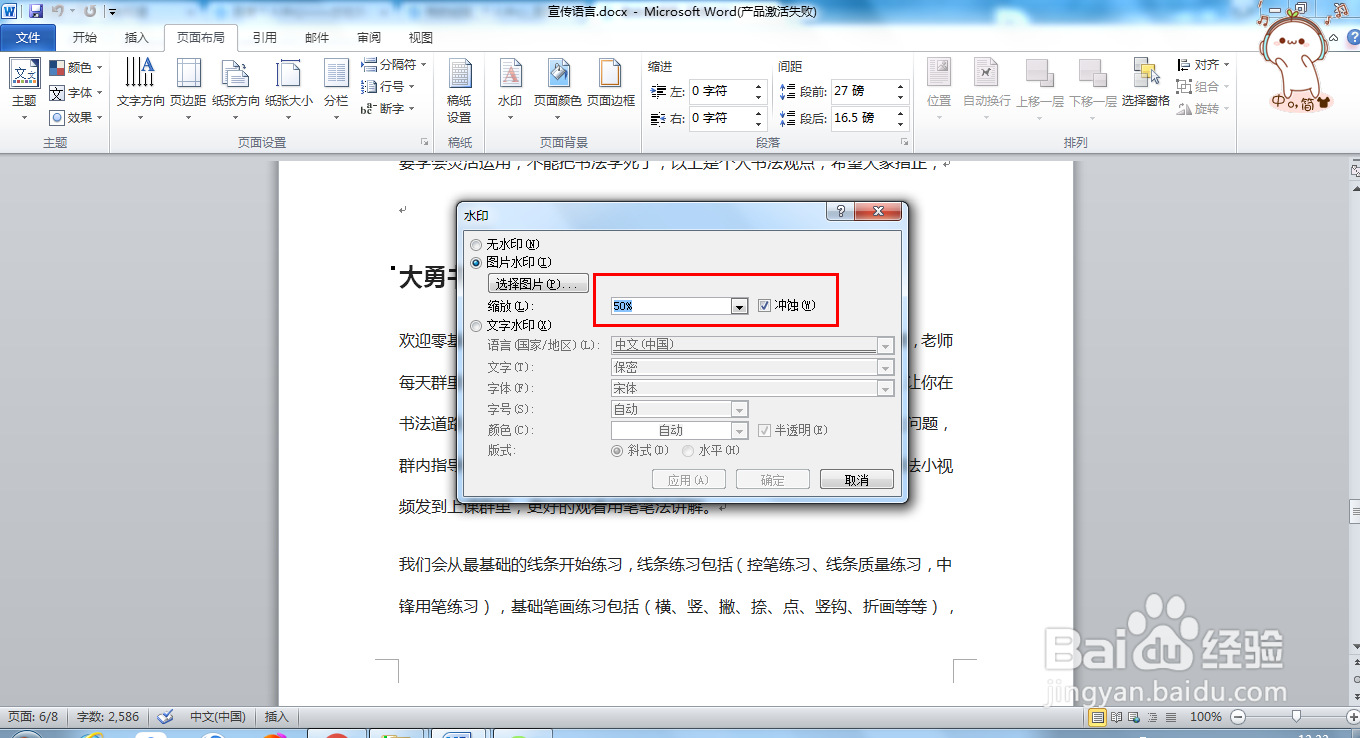This screenshot has width=1360, height=738.
Task: Click the 确定 (OK) button in watermark dialog
Action: [x=772, y=479]
